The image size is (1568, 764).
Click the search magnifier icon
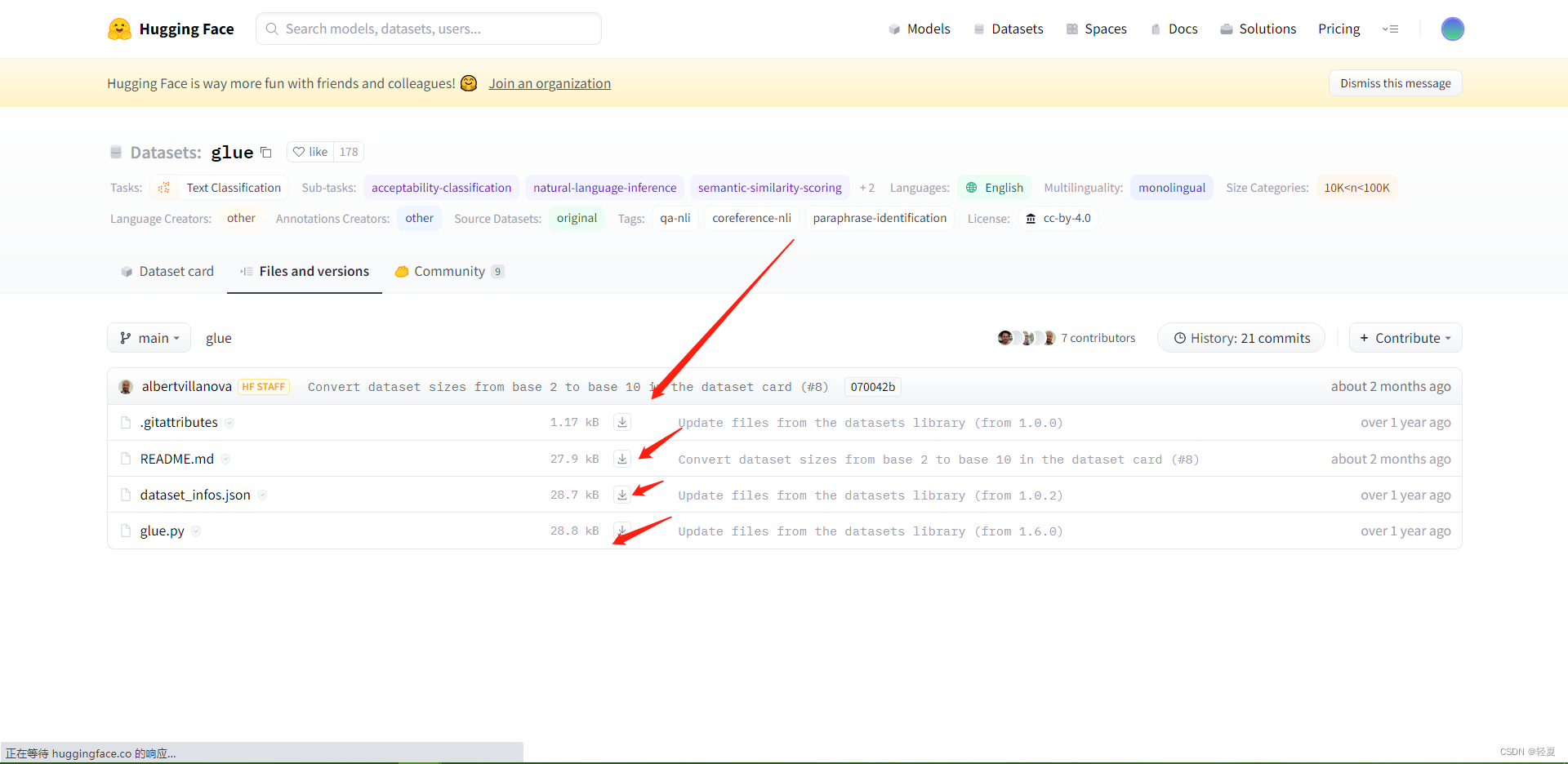pos(272,29)
